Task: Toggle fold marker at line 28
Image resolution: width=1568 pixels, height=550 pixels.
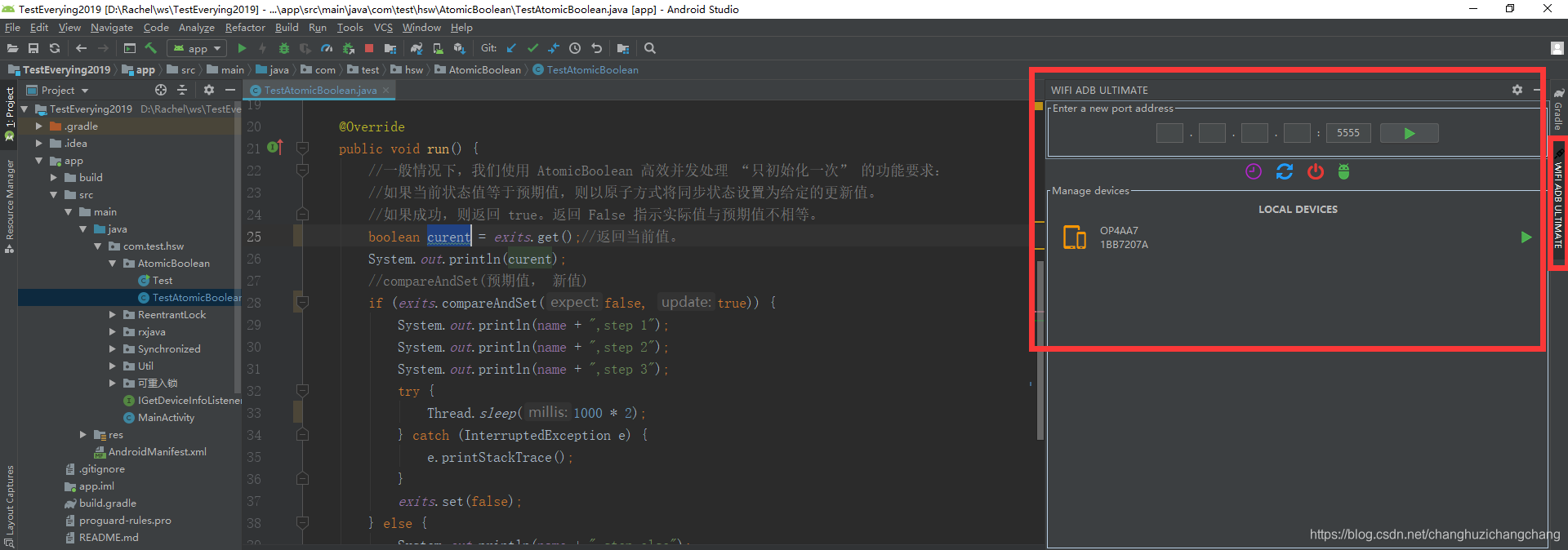Action: 302,303
